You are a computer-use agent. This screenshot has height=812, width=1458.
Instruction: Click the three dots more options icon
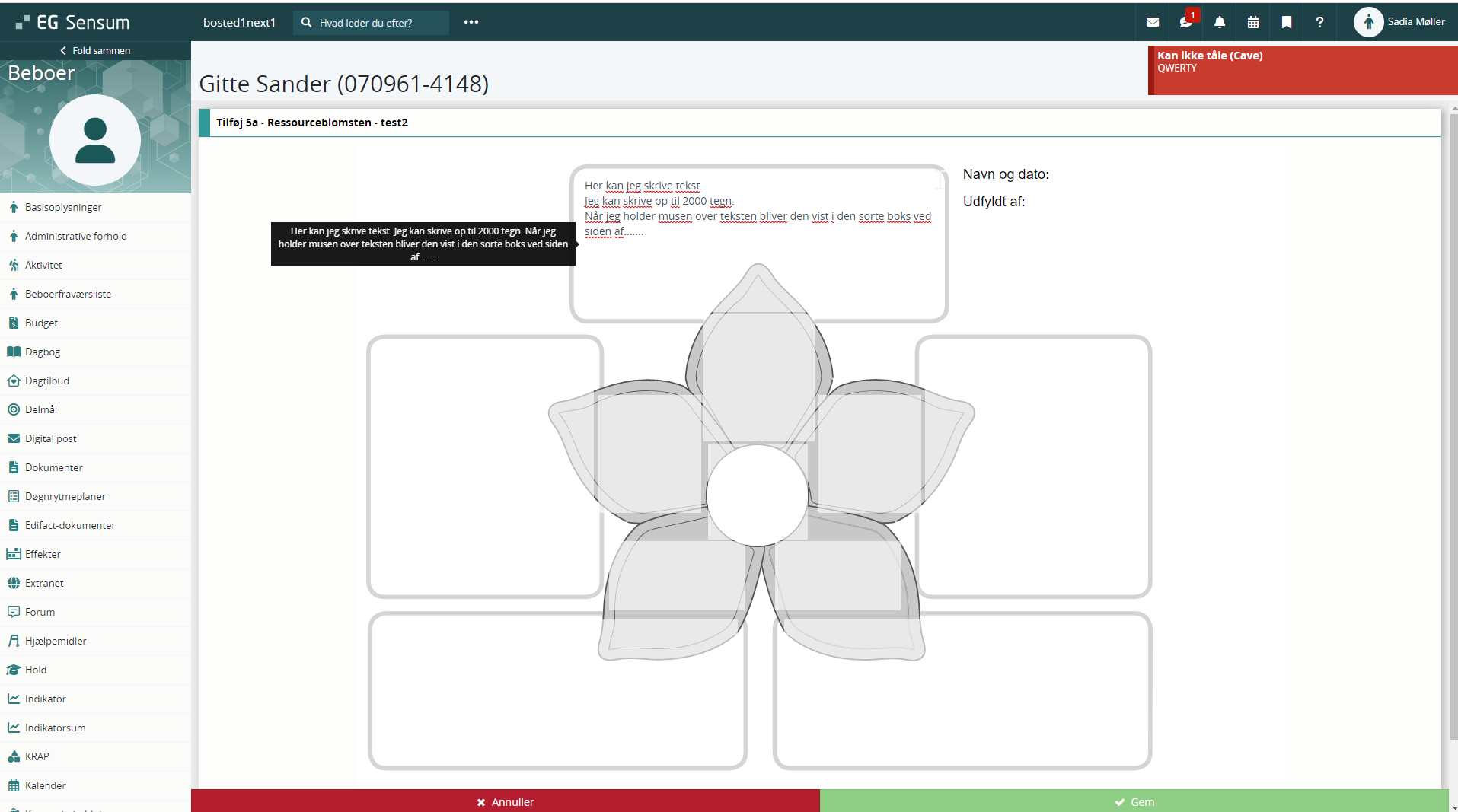pyautogui.click(x=471, y=22)
